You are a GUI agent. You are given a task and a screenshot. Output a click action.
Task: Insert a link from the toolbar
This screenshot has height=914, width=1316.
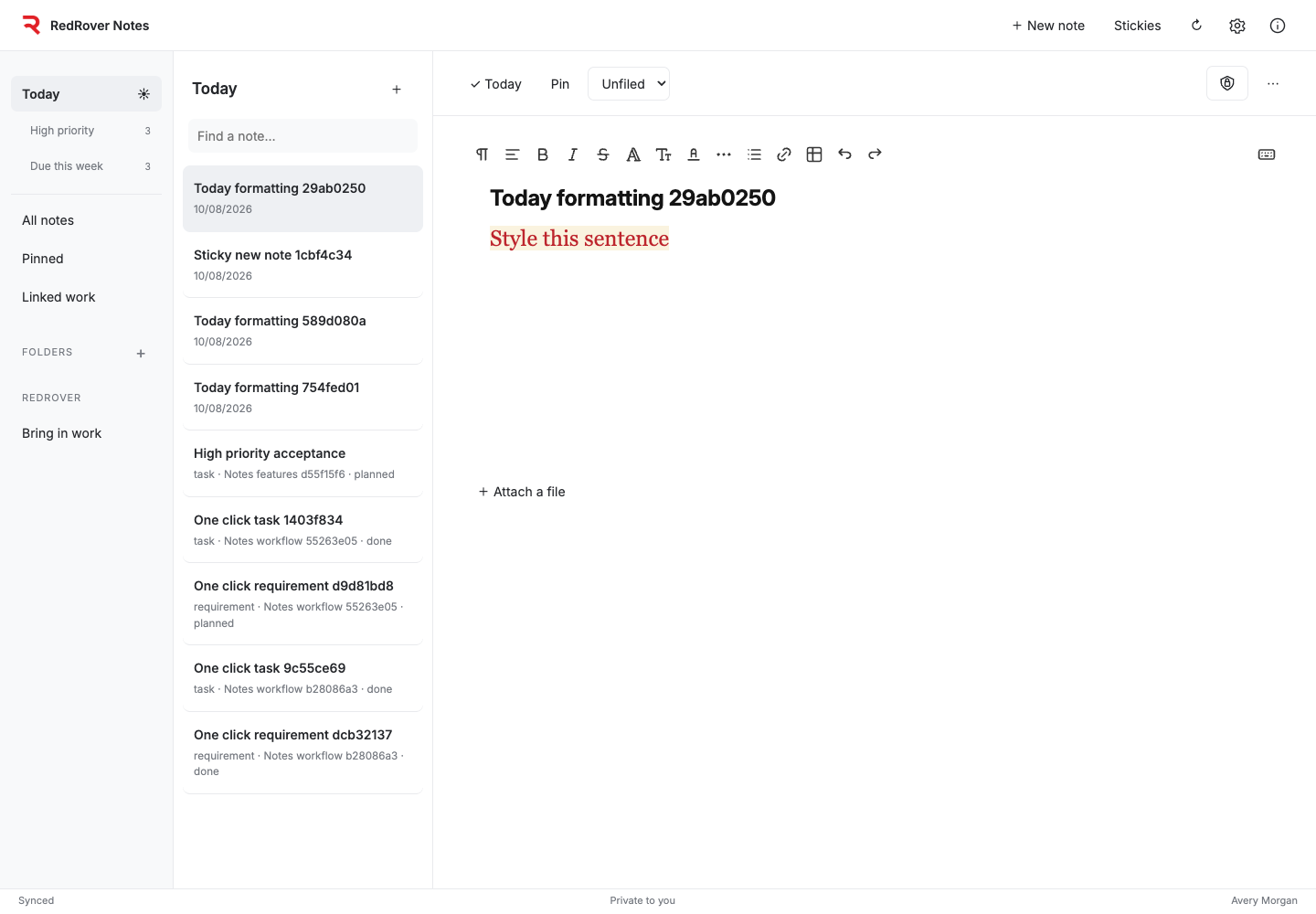coord(783,154)
